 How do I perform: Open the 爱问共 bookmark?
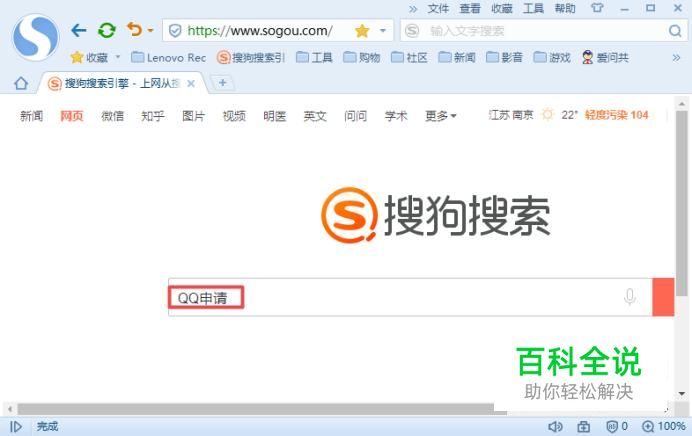coord(605,57)
